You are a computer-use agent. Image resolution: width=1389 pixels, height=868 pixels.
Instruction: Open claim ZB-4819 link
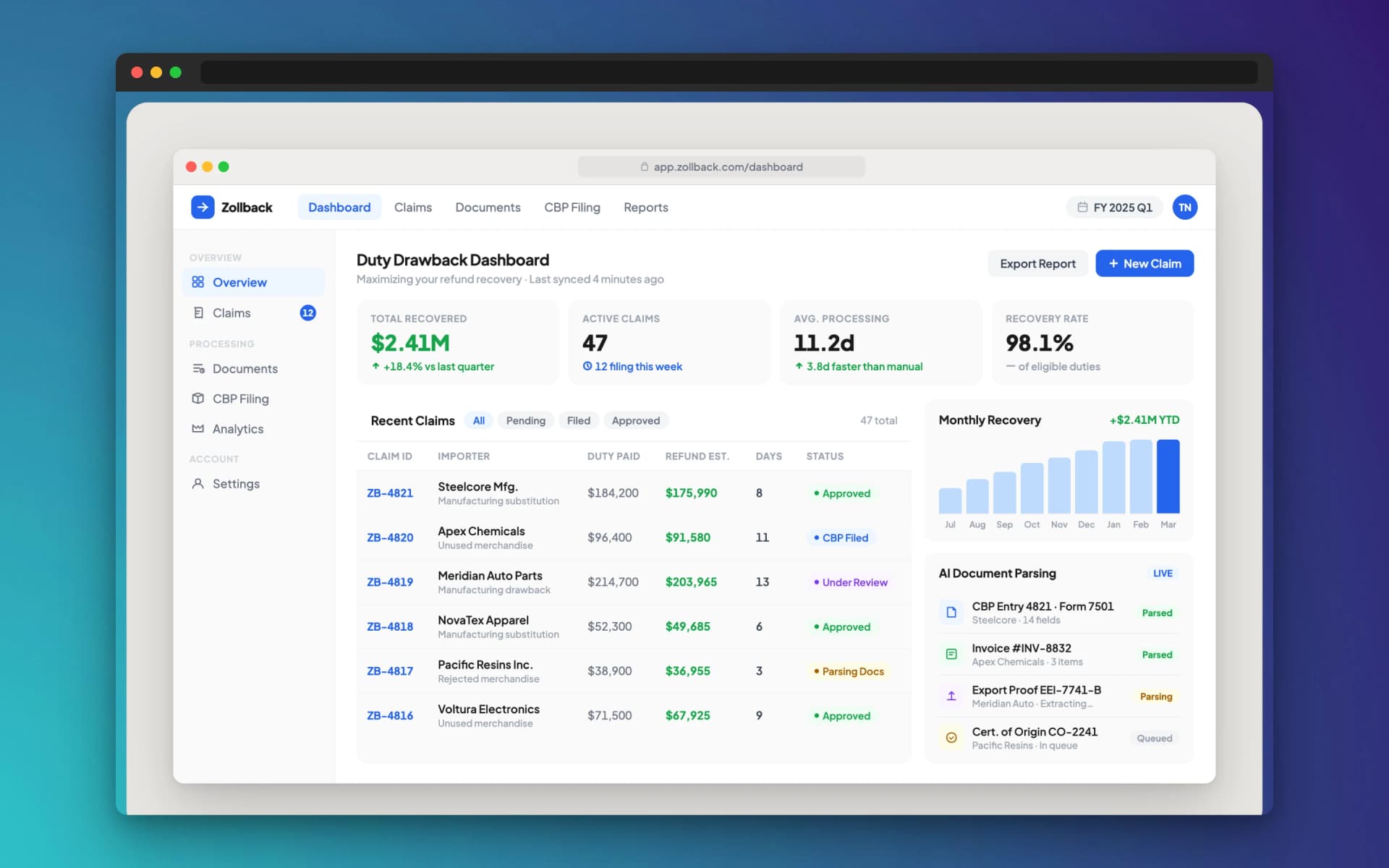tap(390, 582)
